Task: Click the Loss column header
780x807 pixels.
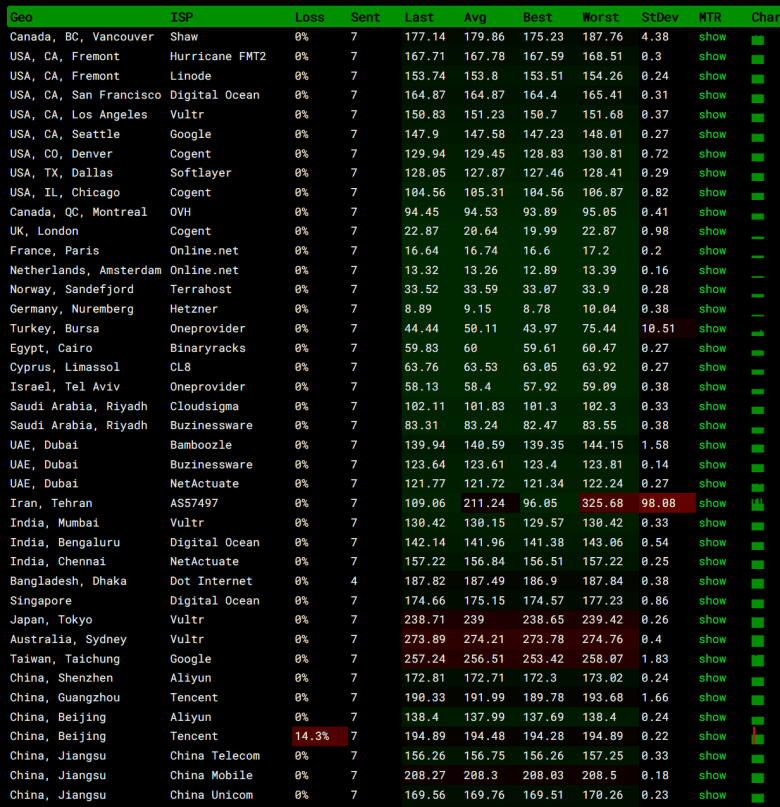Action: point(309,17)
